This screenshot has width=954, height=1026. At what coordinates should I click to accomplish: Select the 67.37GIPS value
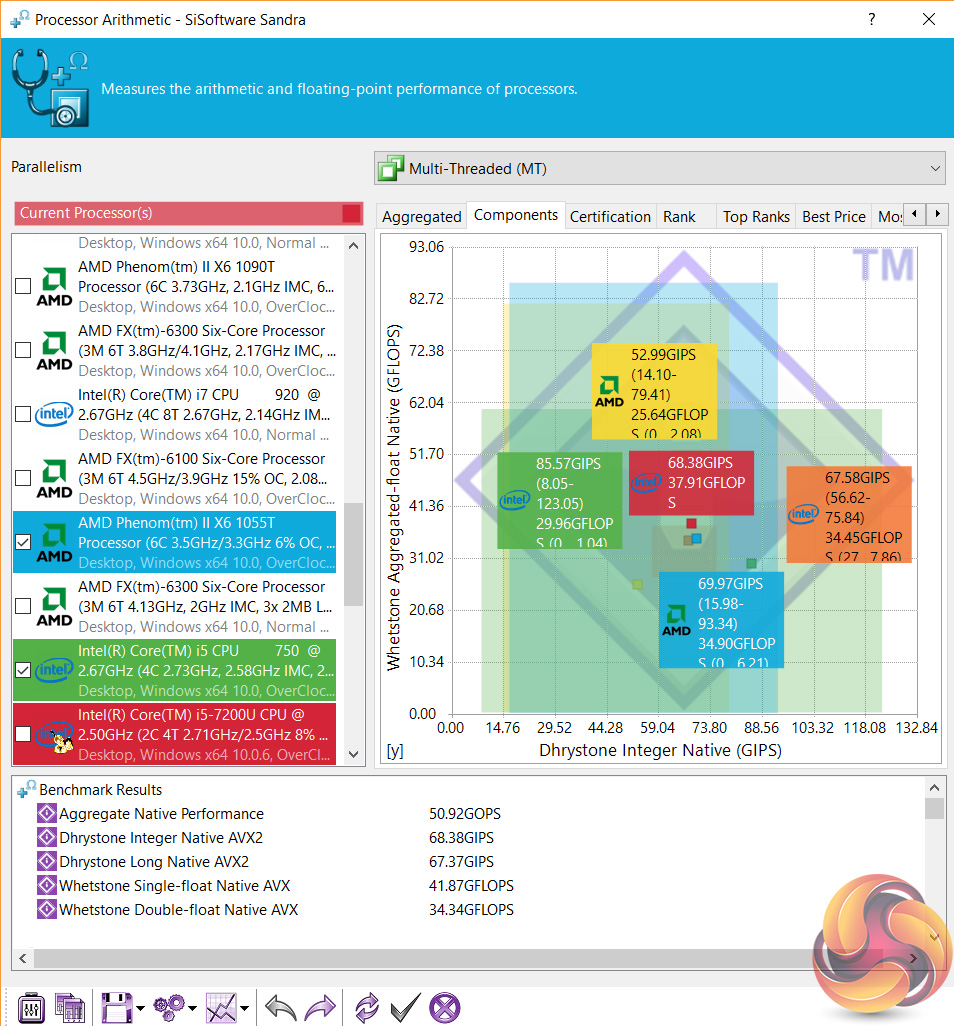pos(461,862)
